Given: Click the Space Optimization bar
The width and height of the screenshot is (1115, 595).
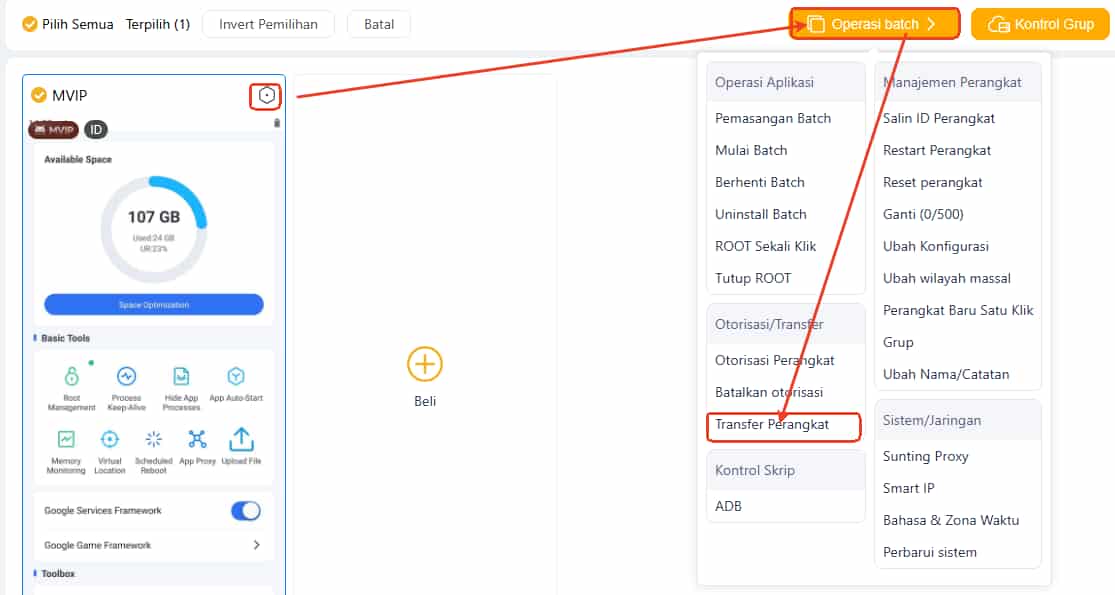Looking at the screenshot, I should tap(154, 304).
